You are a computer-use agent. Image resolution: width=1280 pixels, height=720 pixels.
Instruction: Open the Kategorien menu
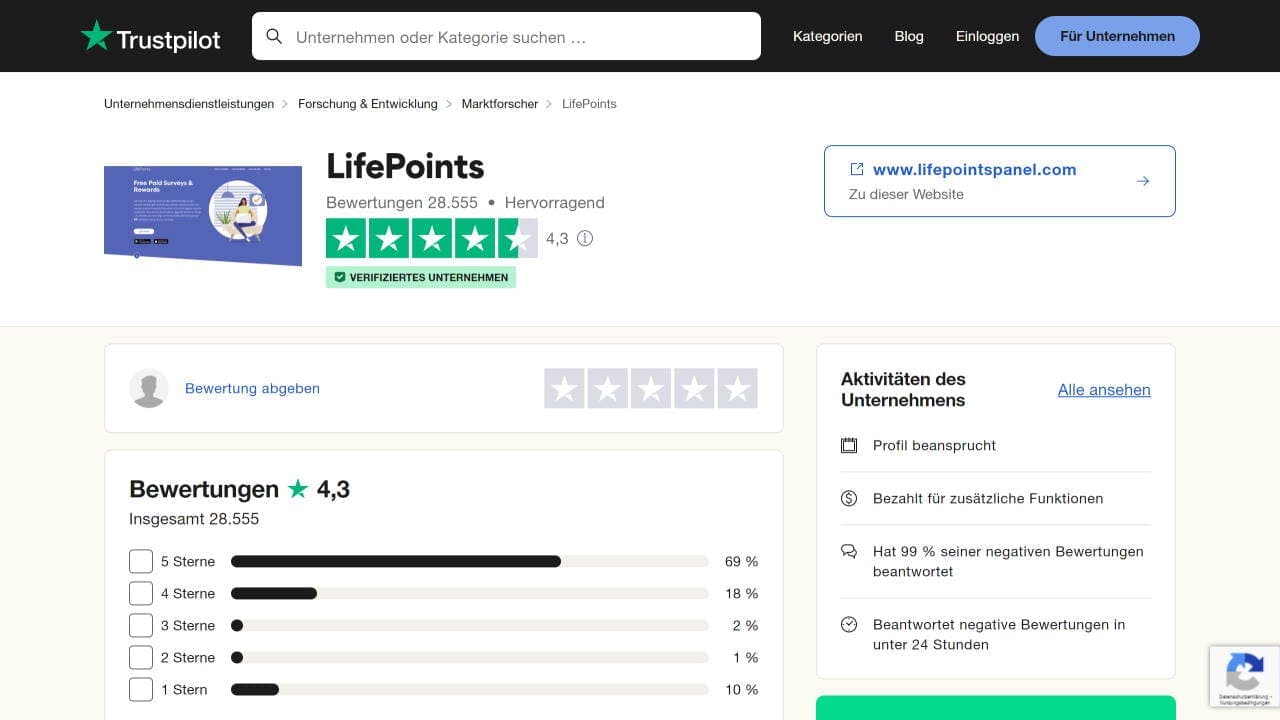coord(827,36)
